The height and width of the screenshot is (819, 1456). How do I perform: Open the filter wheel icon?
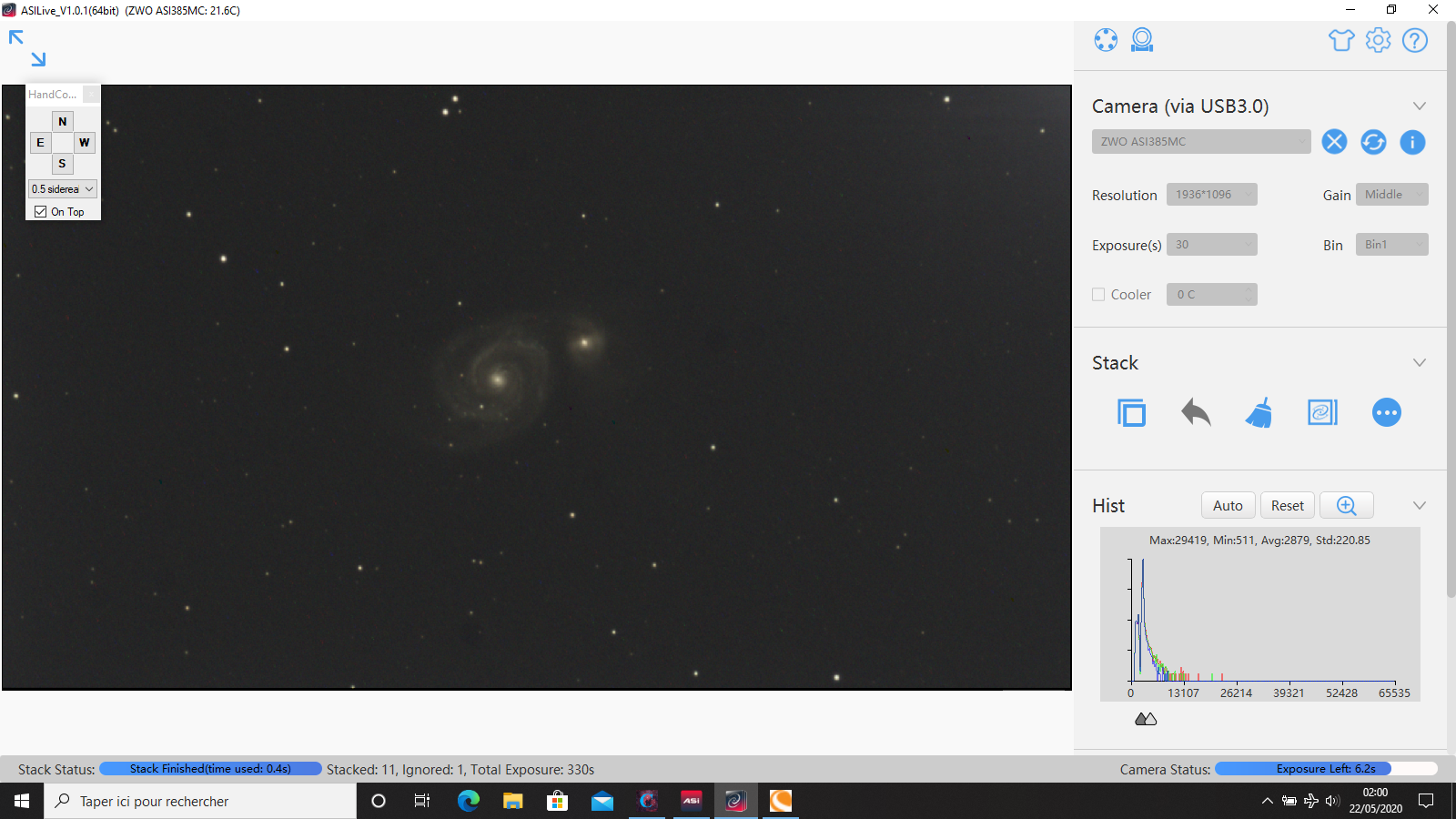tap(1106, 40)
